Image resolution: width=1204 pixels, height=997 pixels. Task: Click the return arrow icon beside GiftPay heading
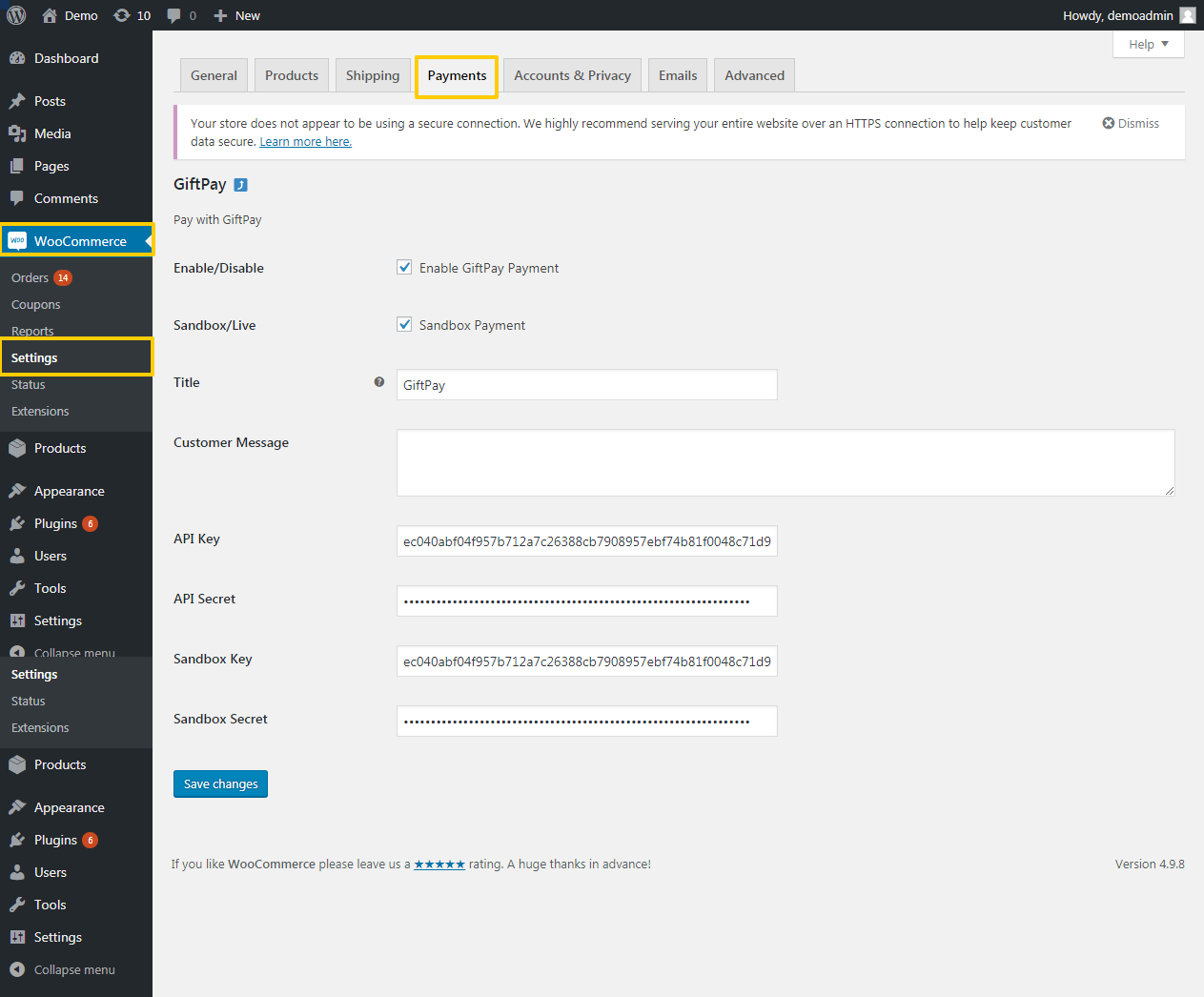pyautogui.click(x=241, y=185)
